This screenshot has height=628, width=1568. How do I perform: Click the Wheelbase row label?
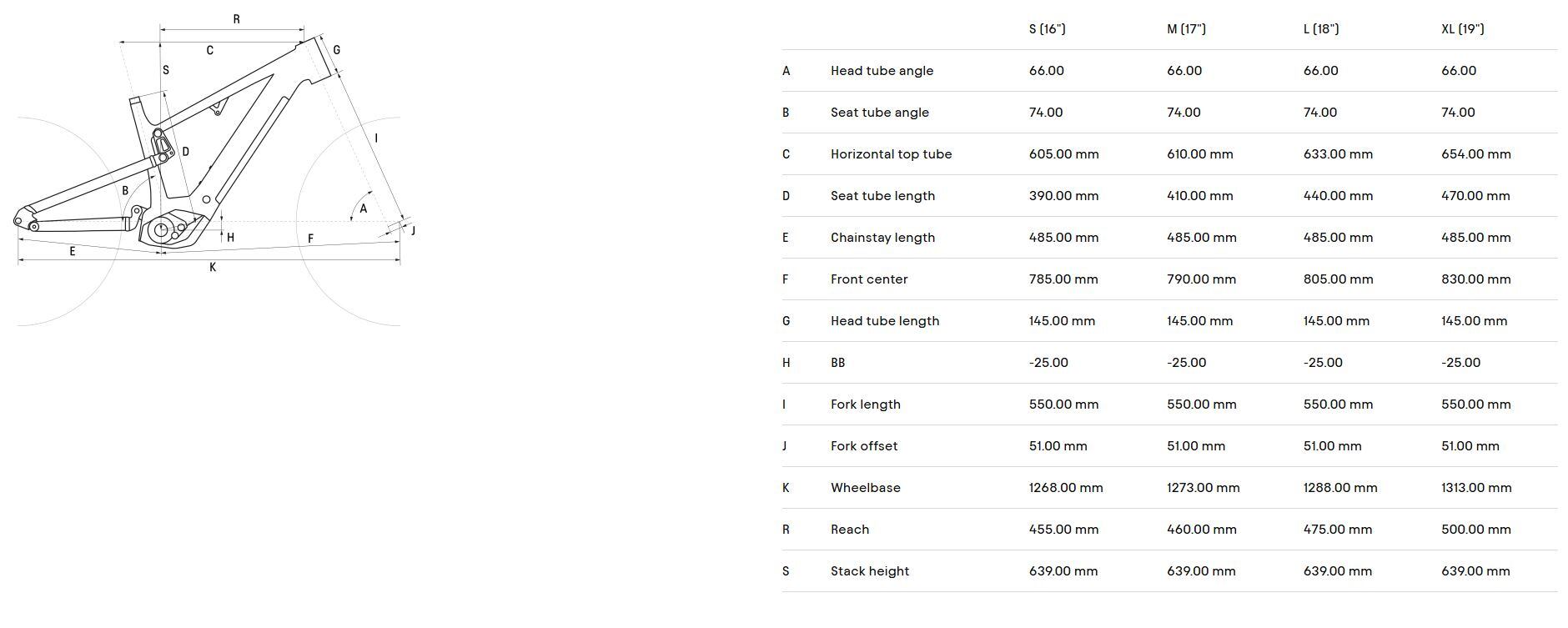click(865, 488)
